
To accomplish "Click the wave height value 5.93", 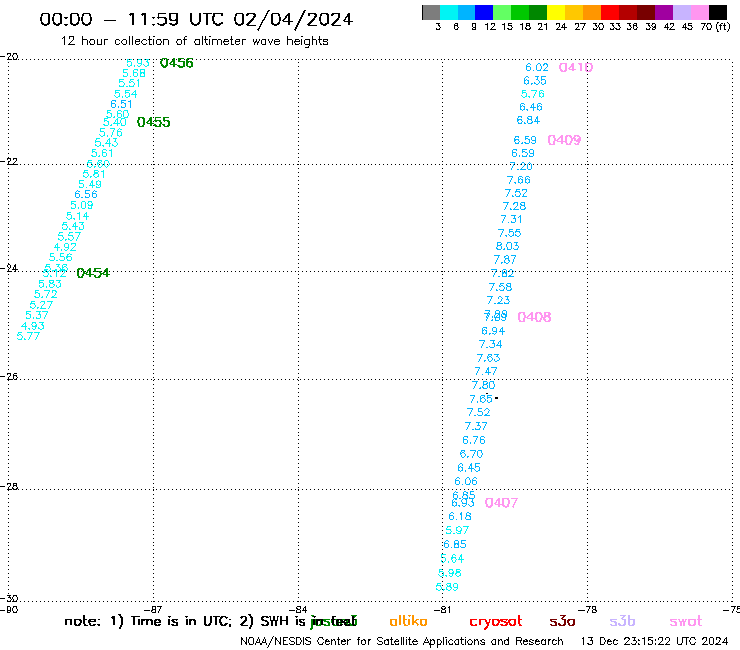I will [x=138, y=63].
